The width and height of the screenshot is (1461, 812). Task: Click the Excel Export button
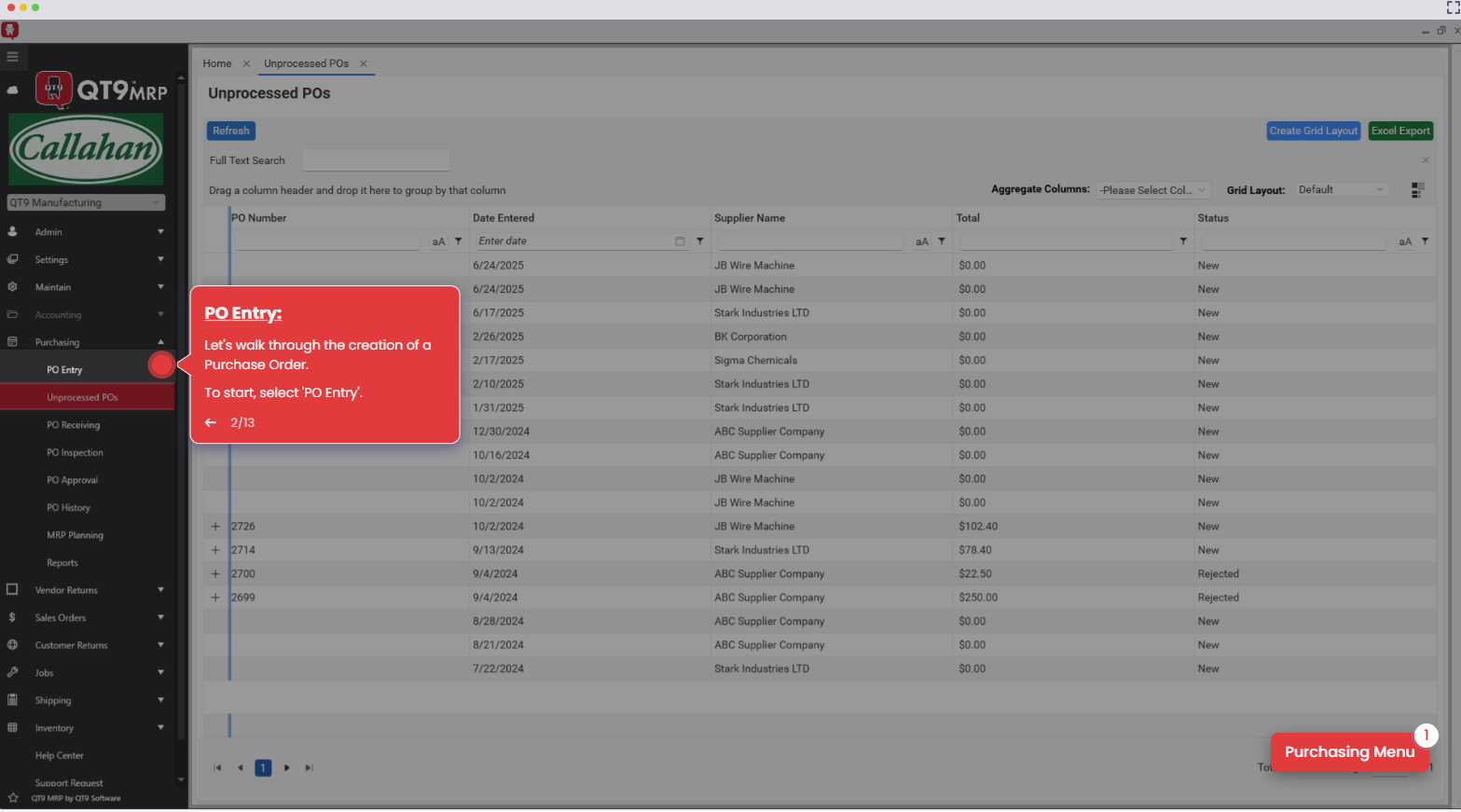pos(1401,131)
